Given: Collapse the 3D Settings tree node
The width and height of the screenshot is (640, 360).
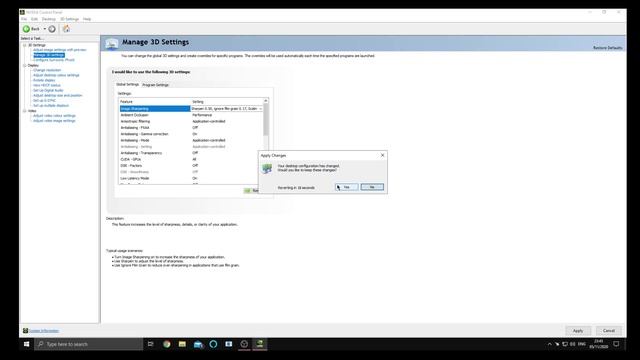Looking at the screenshot, I should click(24, 45).
